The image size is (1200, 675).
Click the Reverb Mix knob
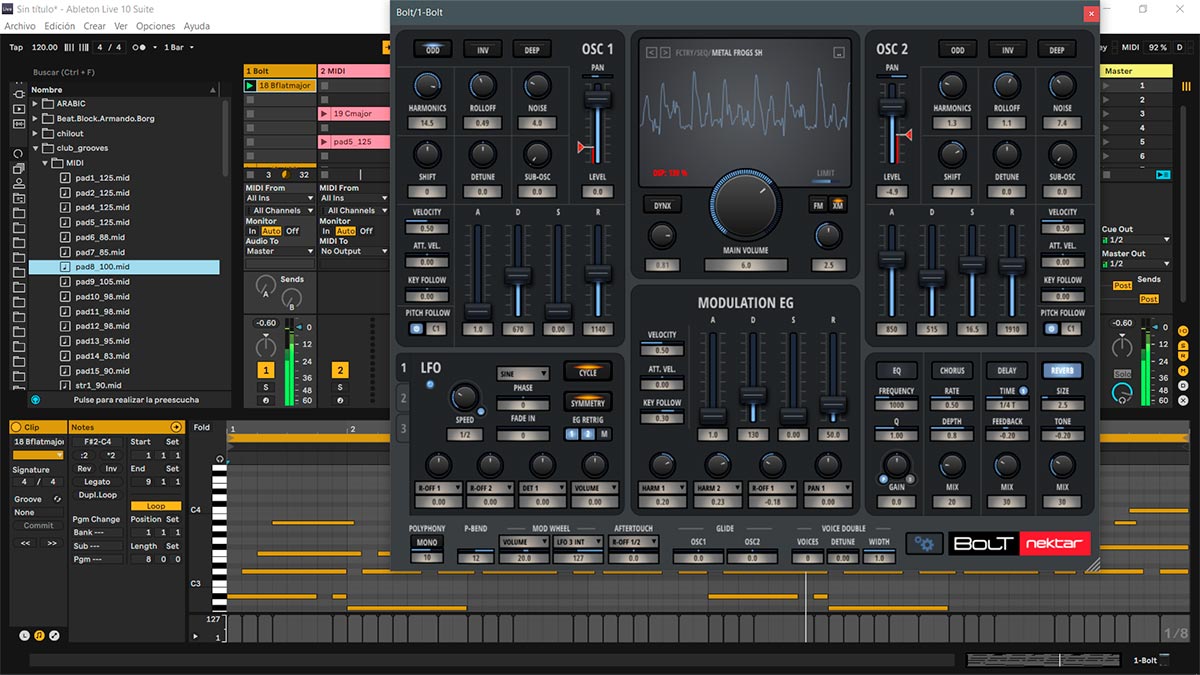pyautogui.click(x=1062, y=464)
